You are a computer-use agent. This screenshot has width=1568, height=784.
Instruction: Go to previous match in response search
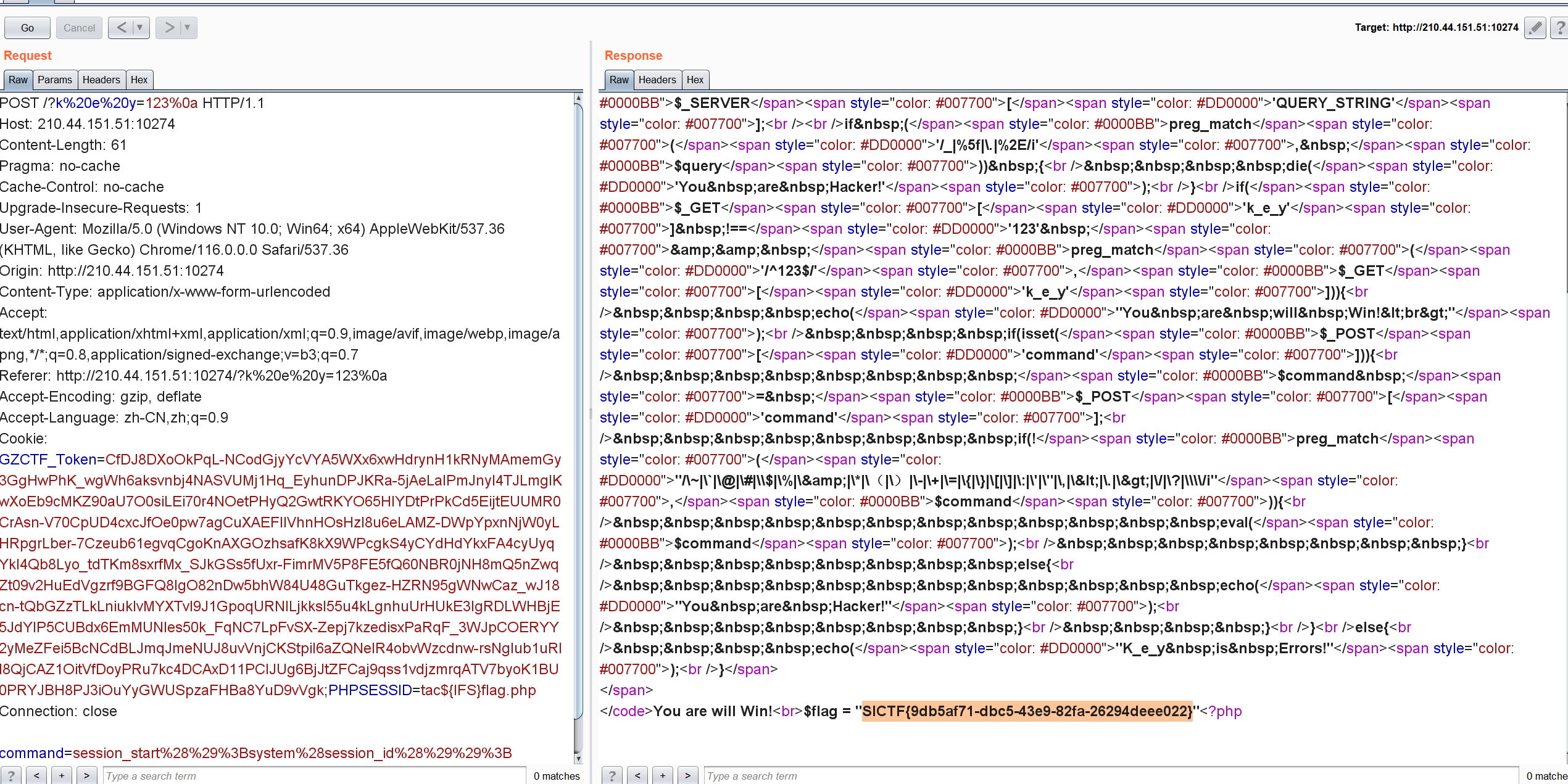point(637,775)
